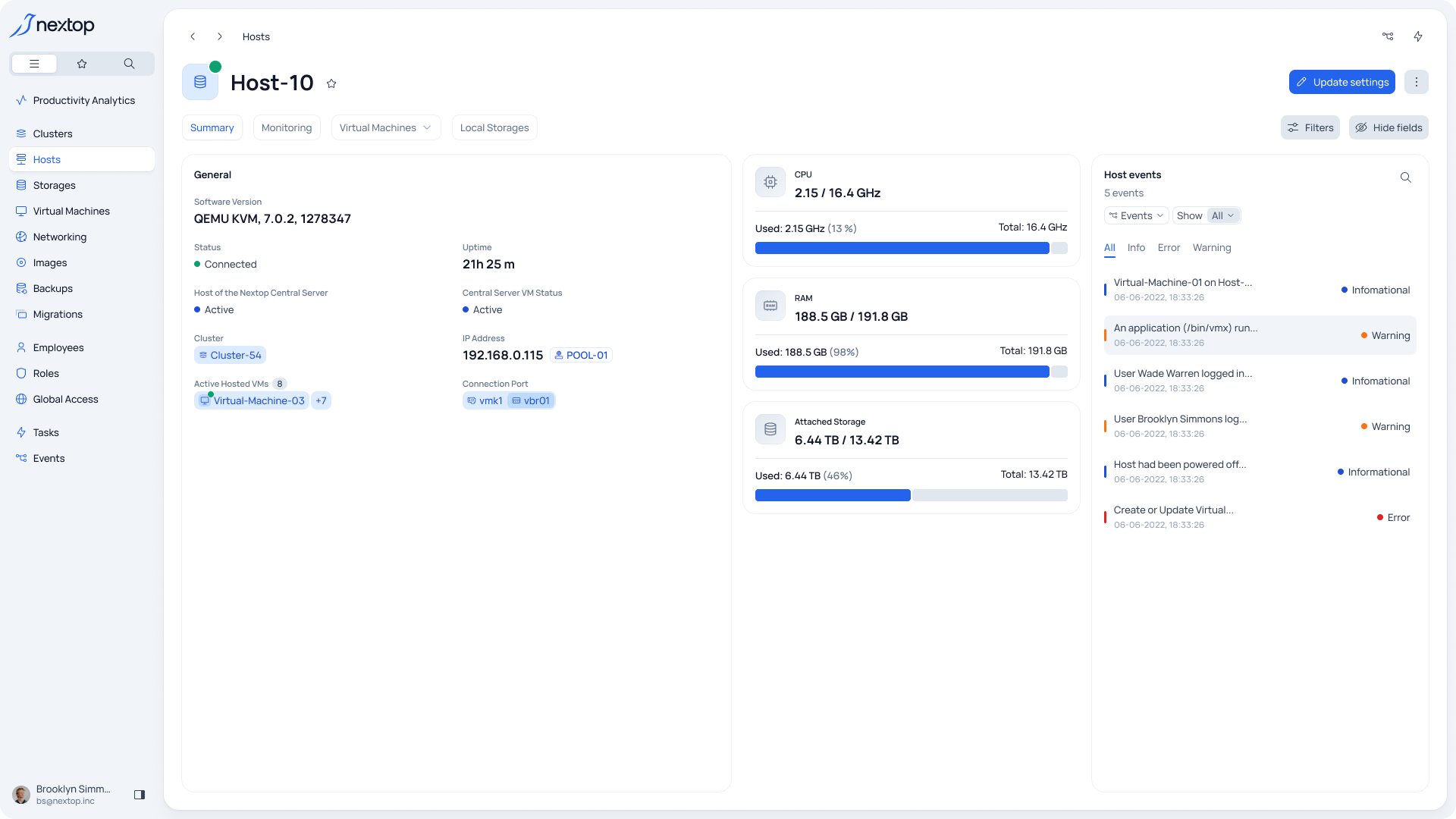
Task: Open Create or Update Virtual event
Action: coord(1260,517)
